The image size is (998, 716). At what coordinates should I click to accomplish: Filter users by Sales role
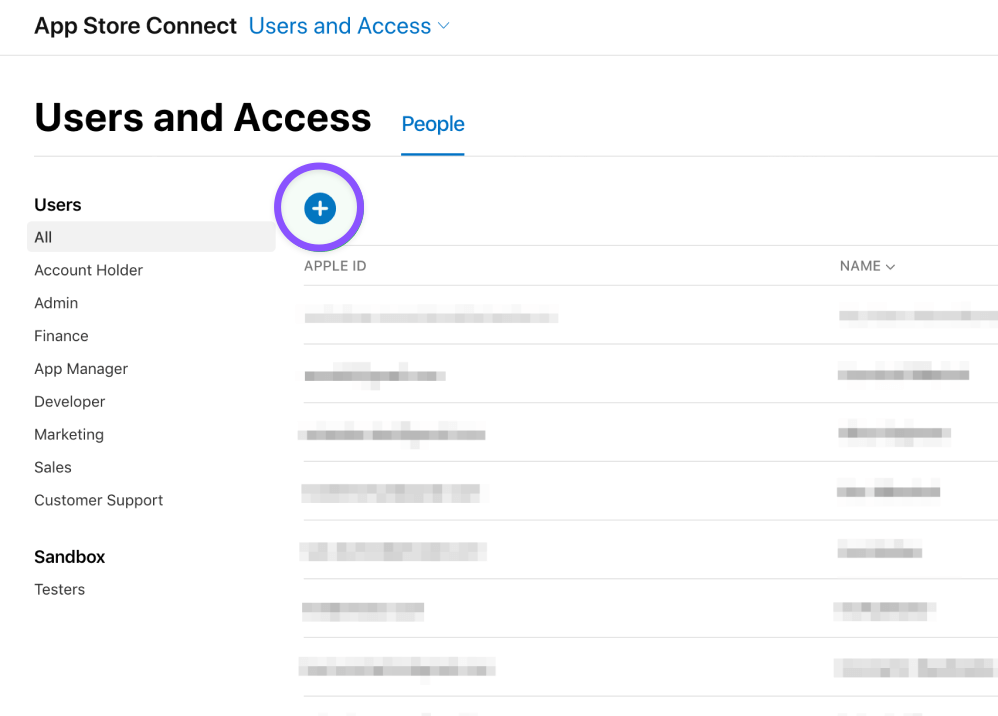click(x=53, y=467)
